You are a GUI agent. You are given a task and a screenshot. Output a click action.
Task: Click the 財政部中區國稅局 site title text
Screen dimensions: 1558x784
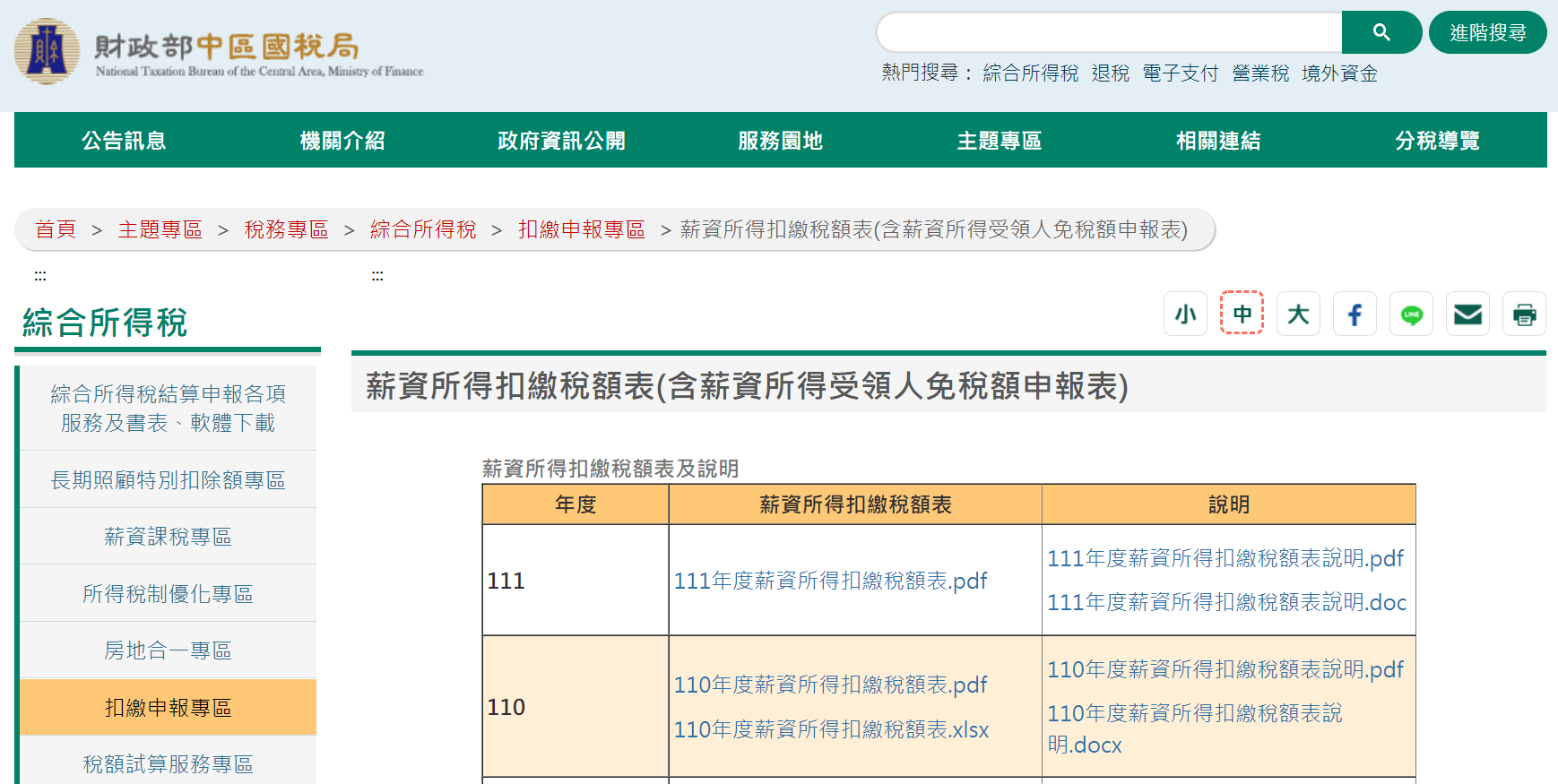(x=227, y=46)
